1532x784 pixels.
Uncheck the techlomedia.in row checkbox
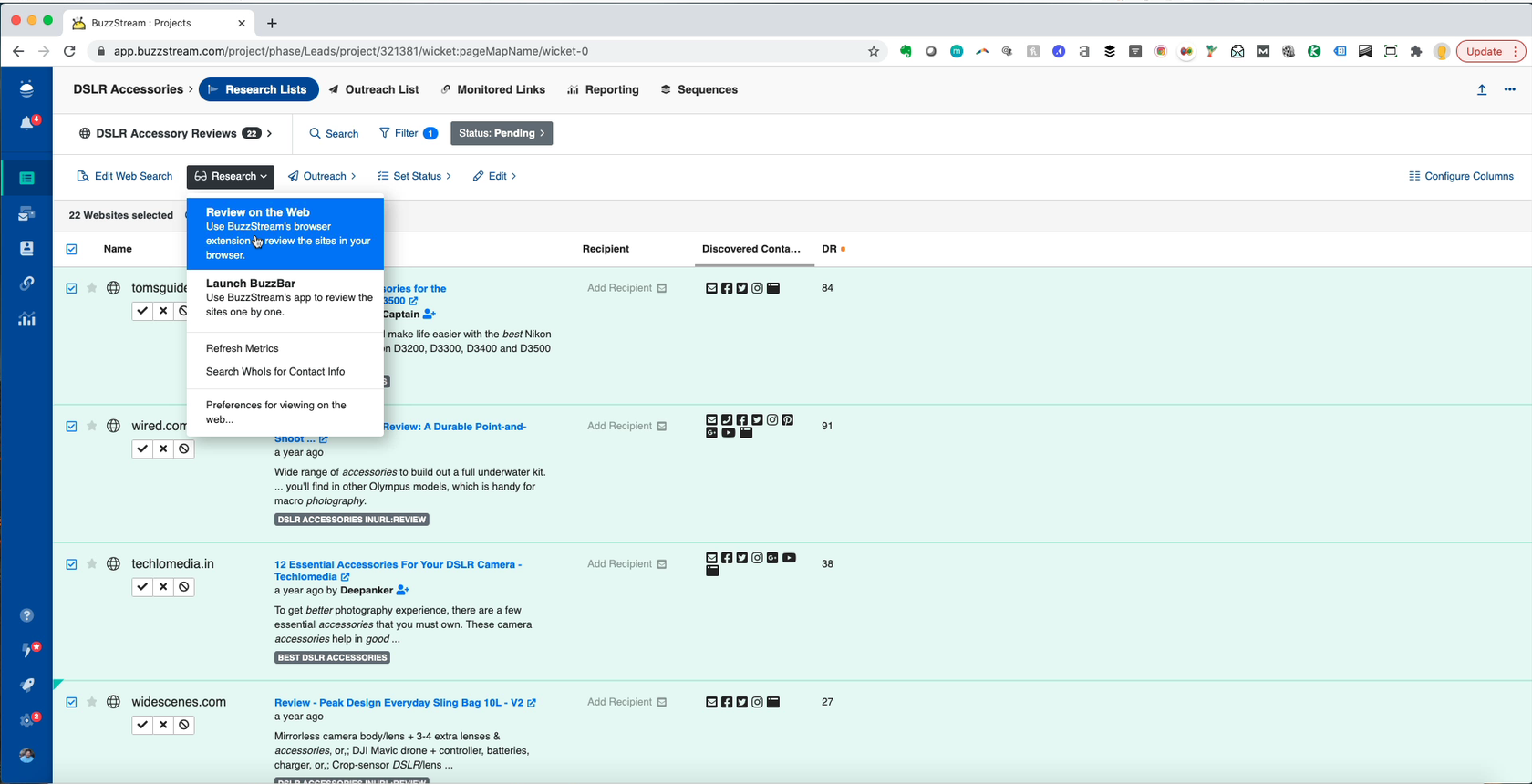point(72,564)
